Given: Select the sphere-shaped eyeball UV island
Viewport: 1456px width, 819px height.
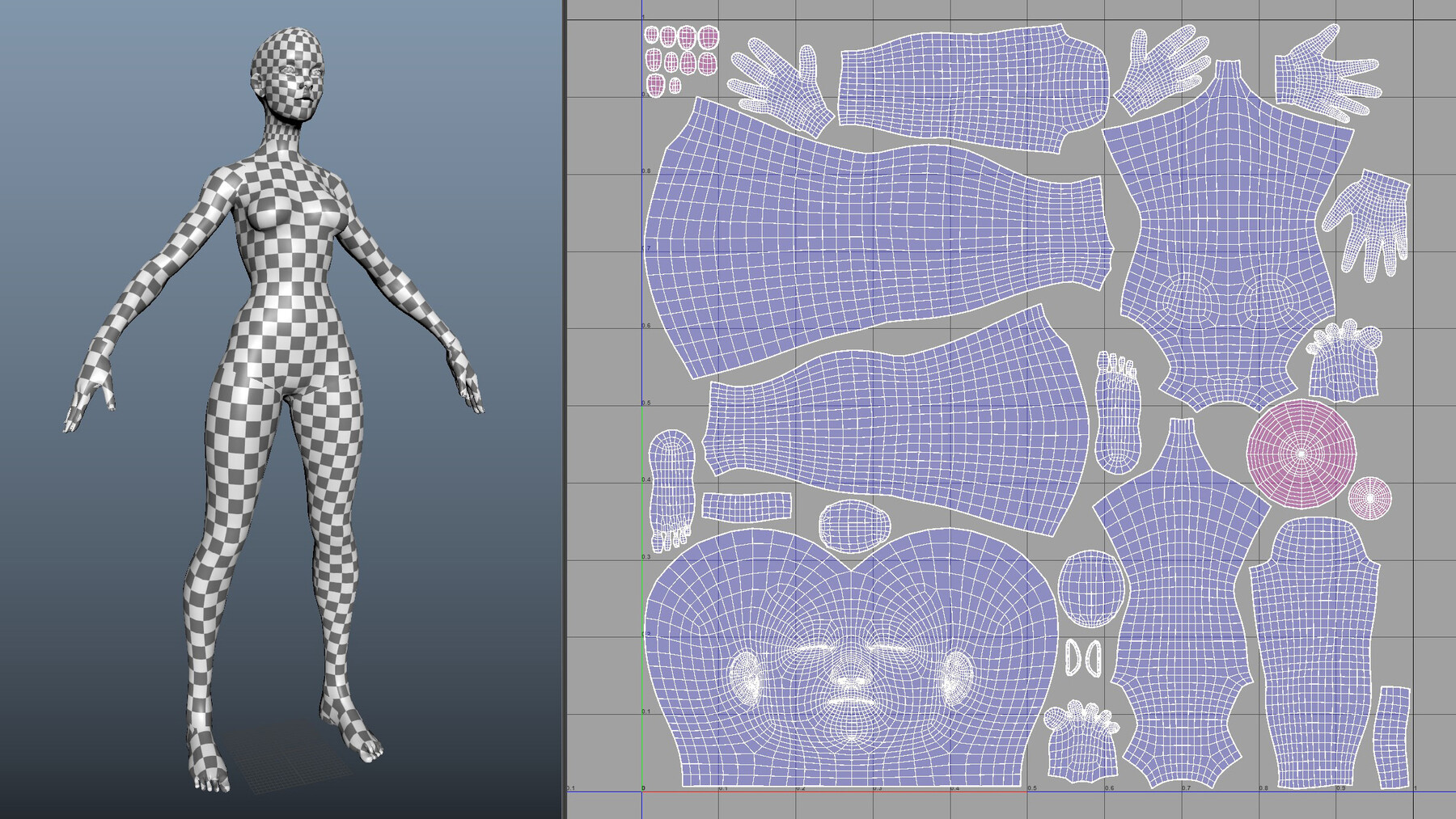Looking at the screenshot, I should click(1092, 590).
